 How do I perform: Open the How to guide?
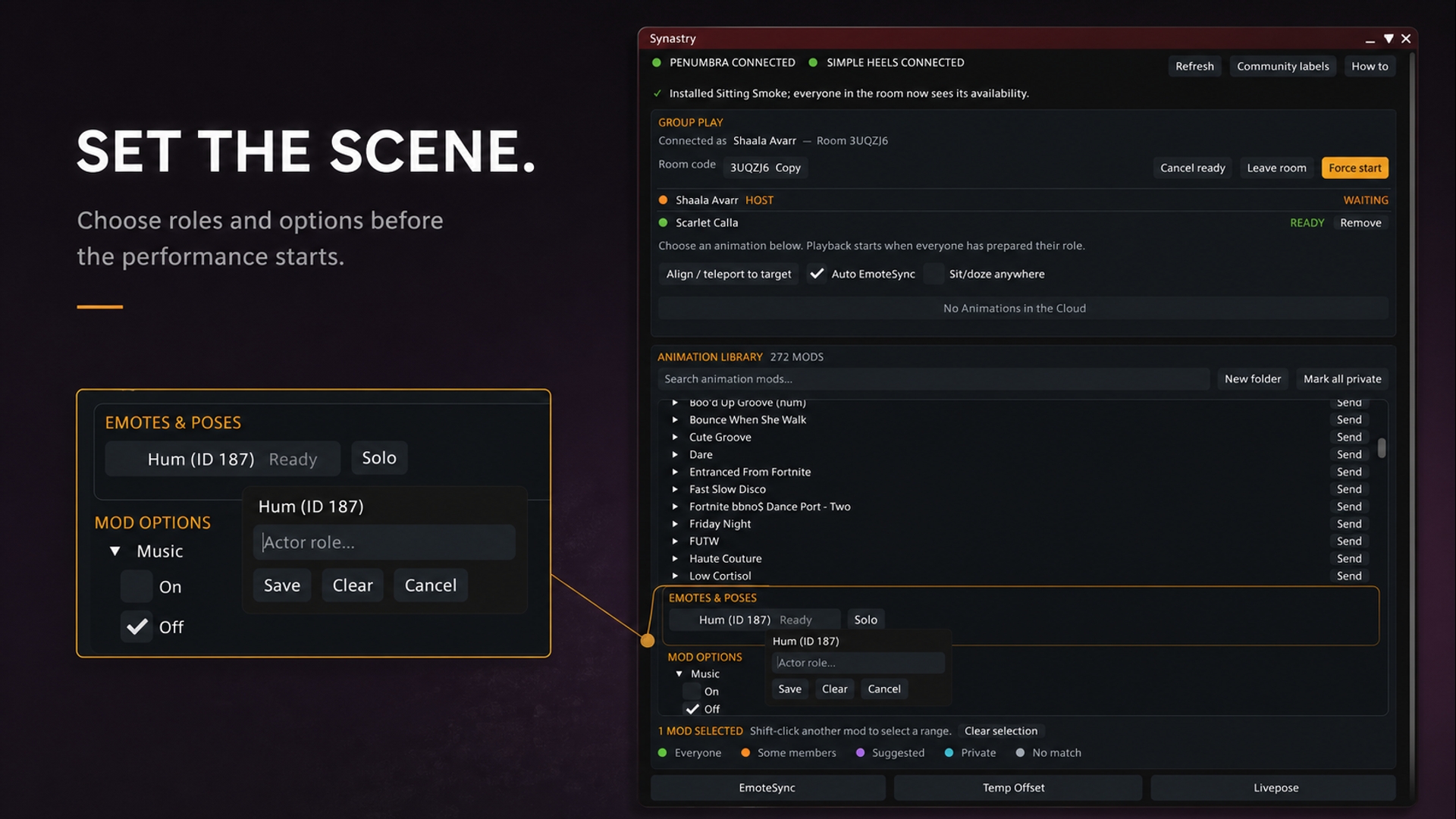click(1370, 66)
